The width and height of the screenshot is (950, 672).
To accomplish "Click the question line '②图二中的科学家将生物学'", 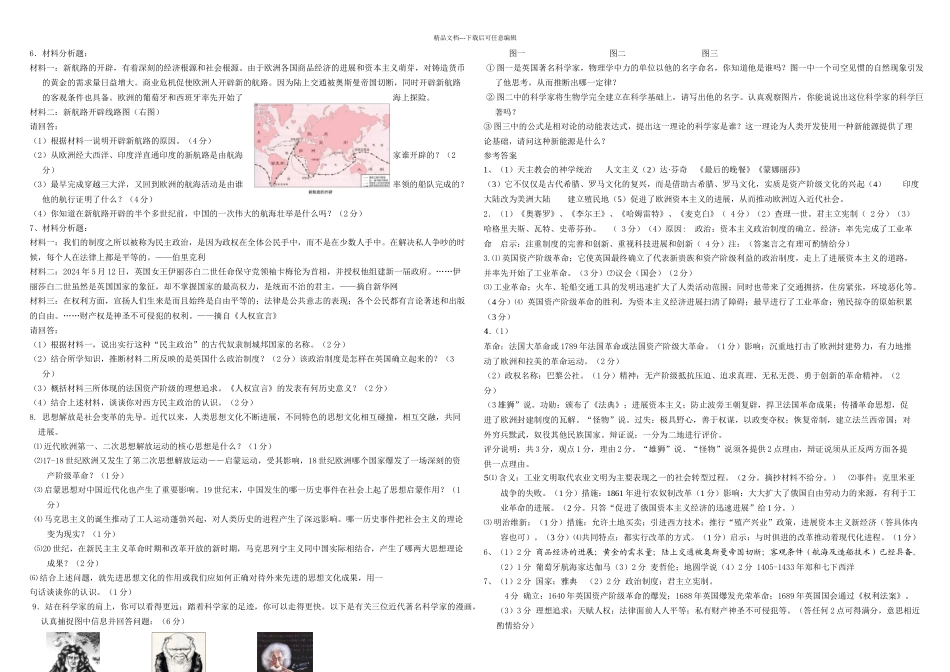I will click(705, 97).
